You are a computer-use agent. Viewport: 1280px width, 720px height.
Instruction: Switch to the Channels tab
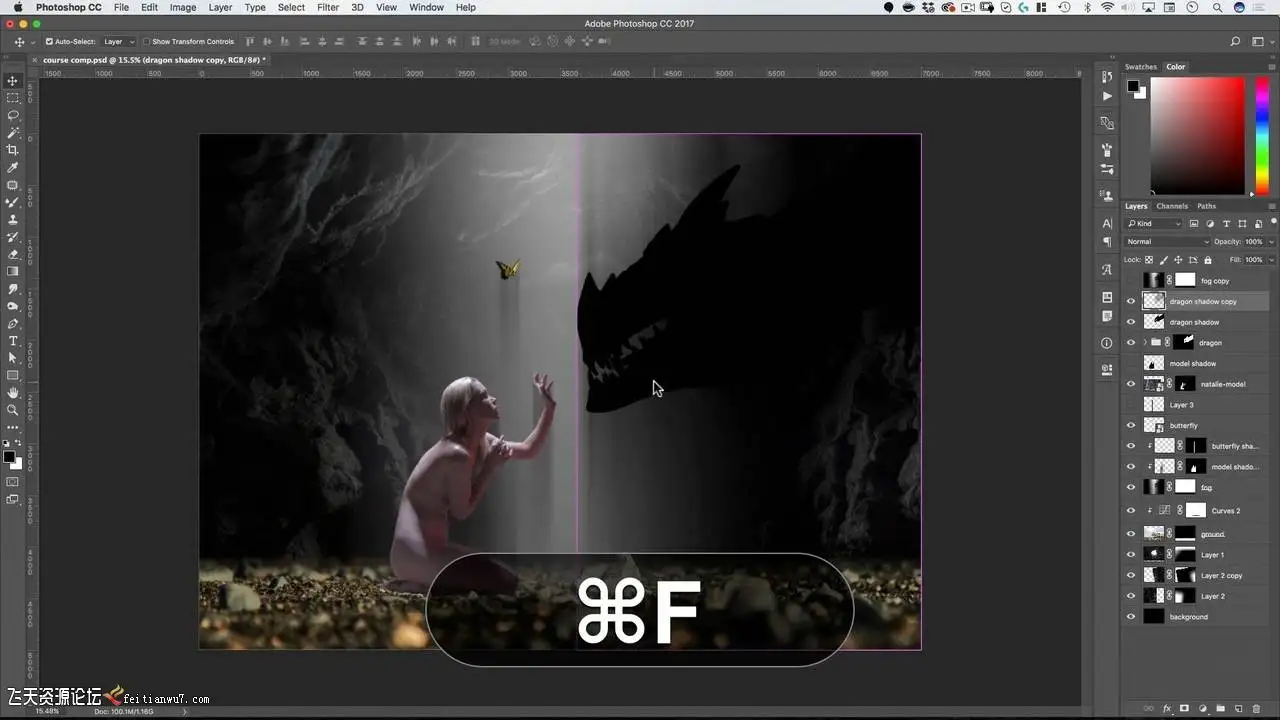tap(1172, 207)
